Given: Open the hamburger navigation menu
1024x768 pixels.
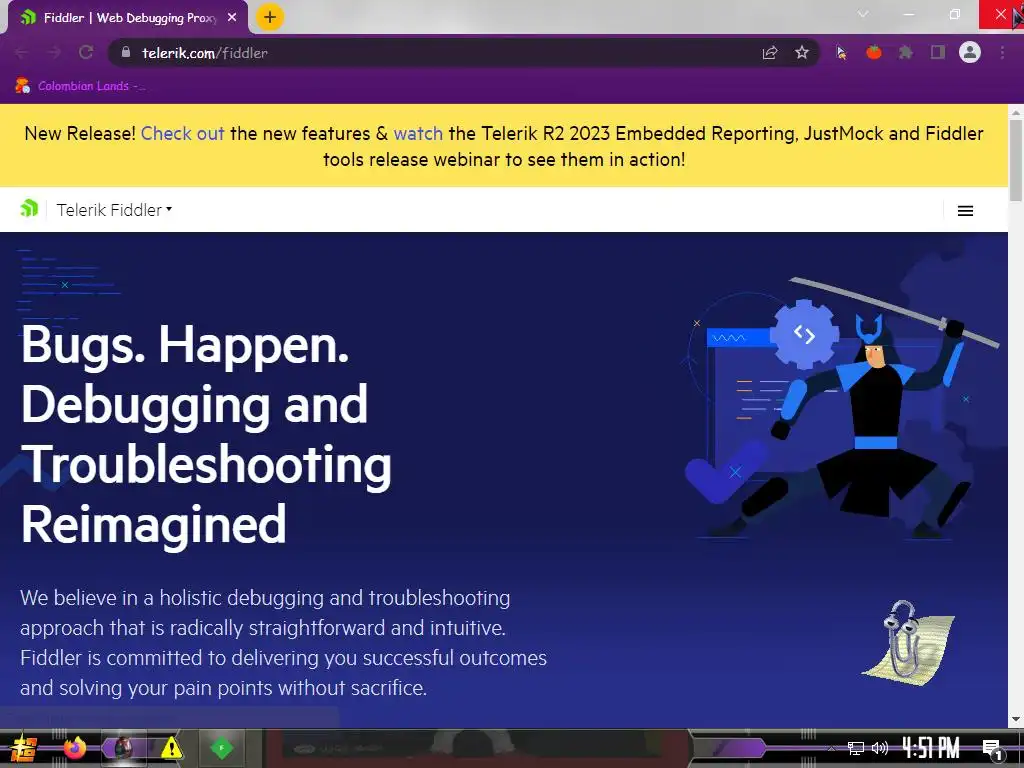Looking at the screenshot, I should [x=965, y=210].
